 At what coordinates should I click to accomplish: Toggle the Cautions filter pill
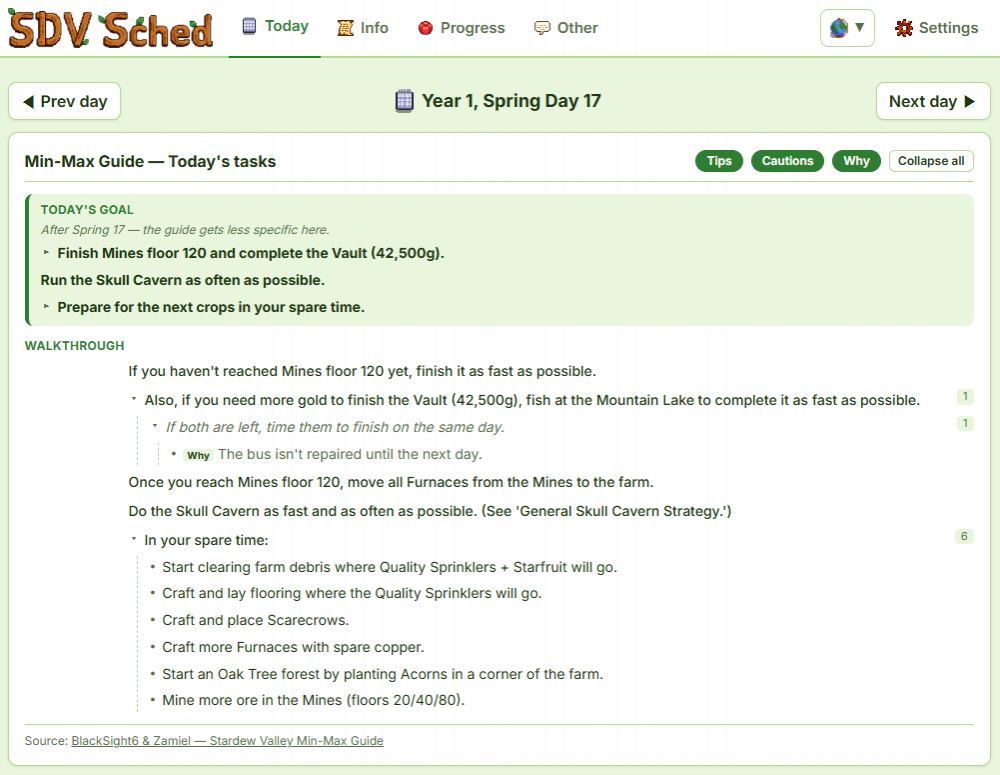point(787,161)
